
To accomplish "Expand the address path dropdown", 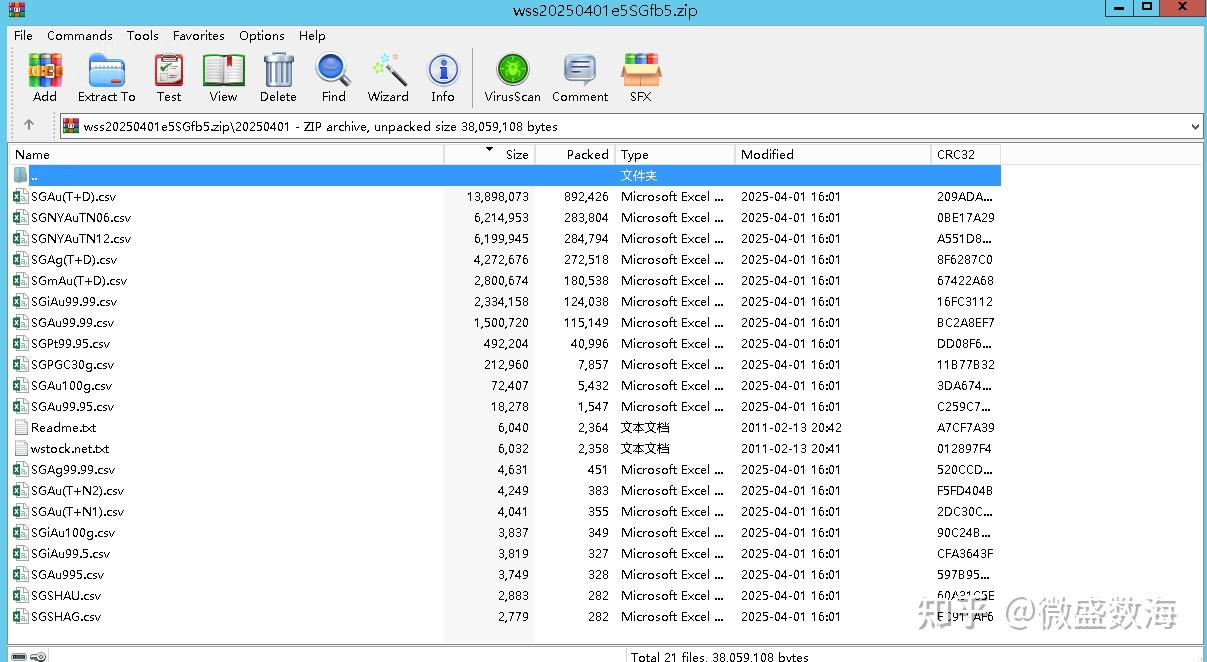I will [x=1195, y=126].
